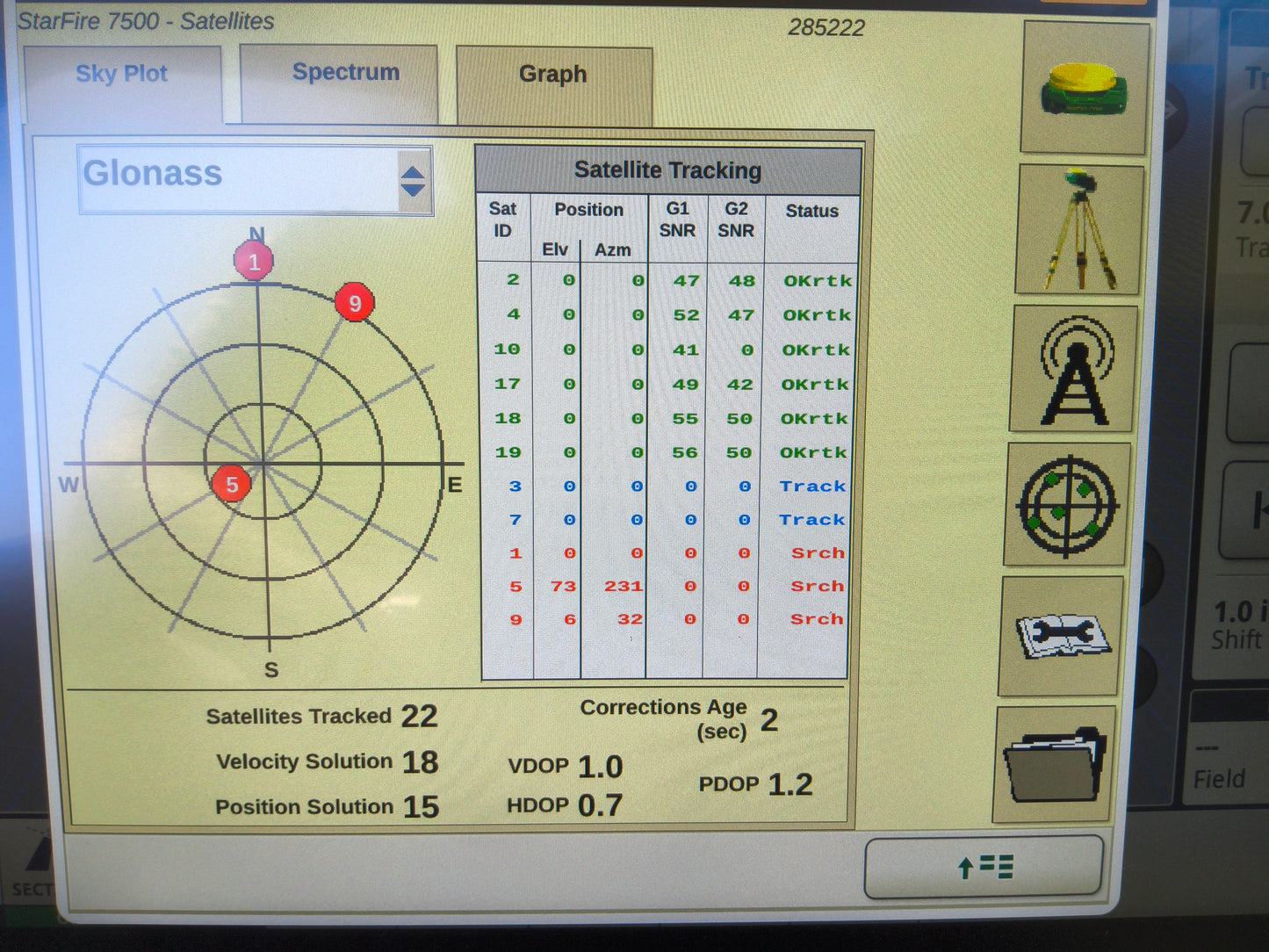This screenshot has width=1269, height=952.
Task: Click the Glonass dropdown up/down arrows
Action: (414, 181)
